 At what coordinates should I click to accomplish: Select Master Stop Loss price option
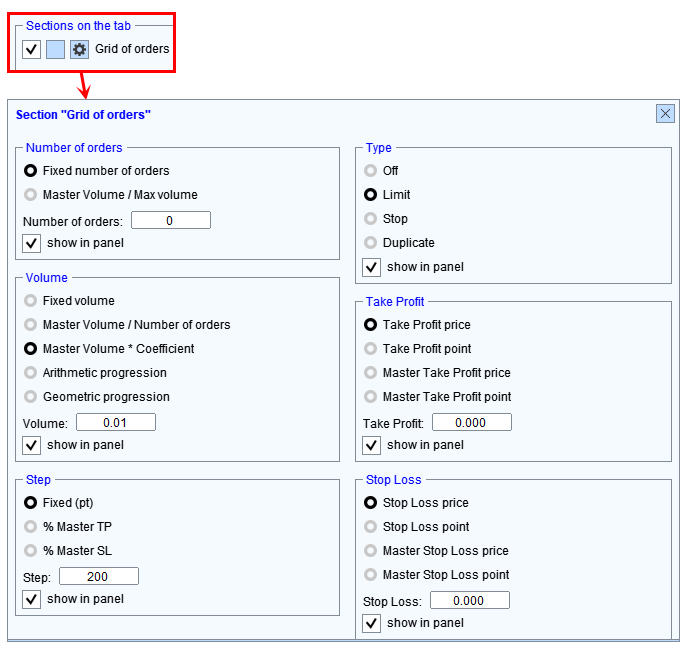click(x=372, y=551)
